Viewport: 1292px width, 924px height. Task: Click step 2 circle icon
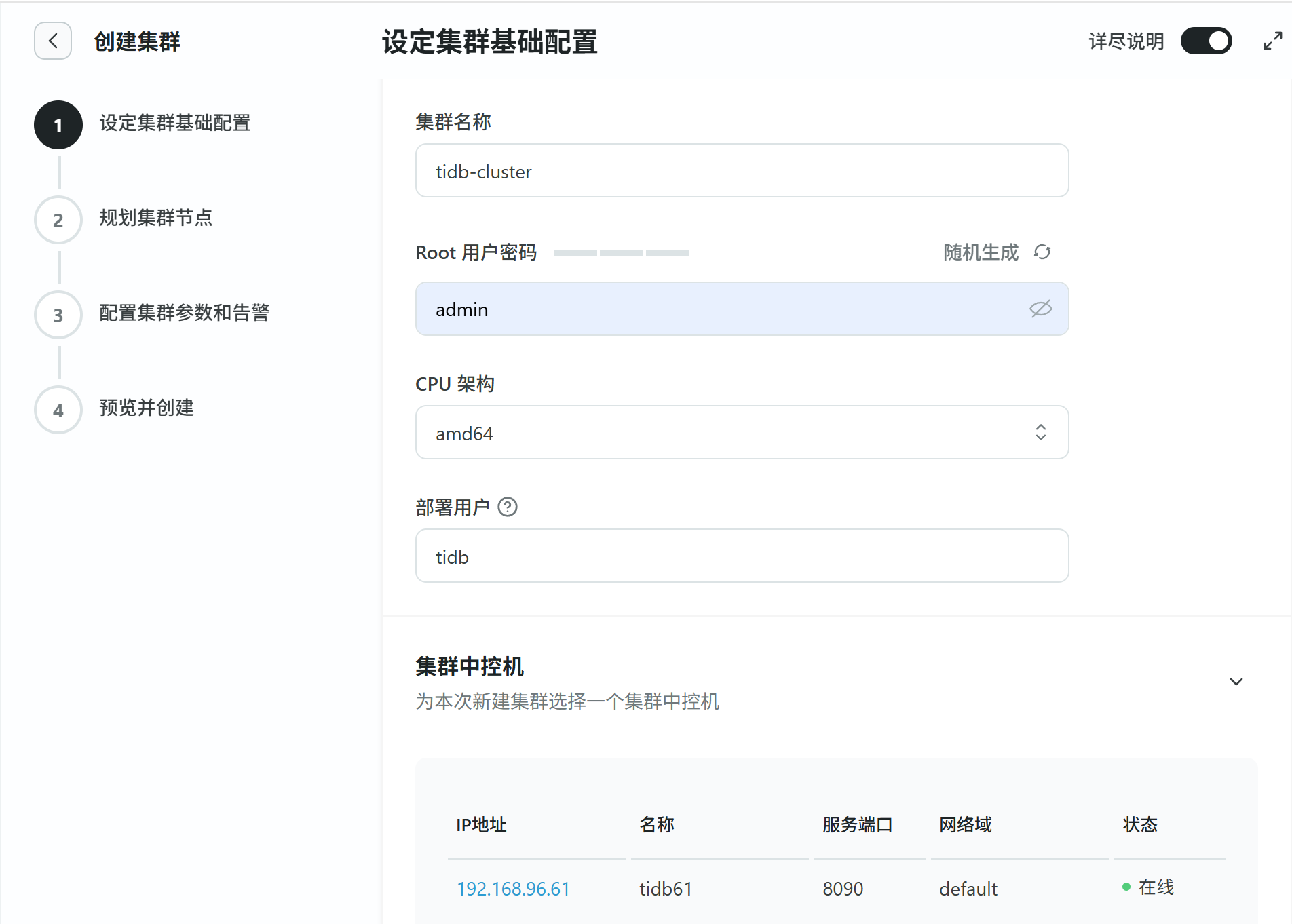58,220
